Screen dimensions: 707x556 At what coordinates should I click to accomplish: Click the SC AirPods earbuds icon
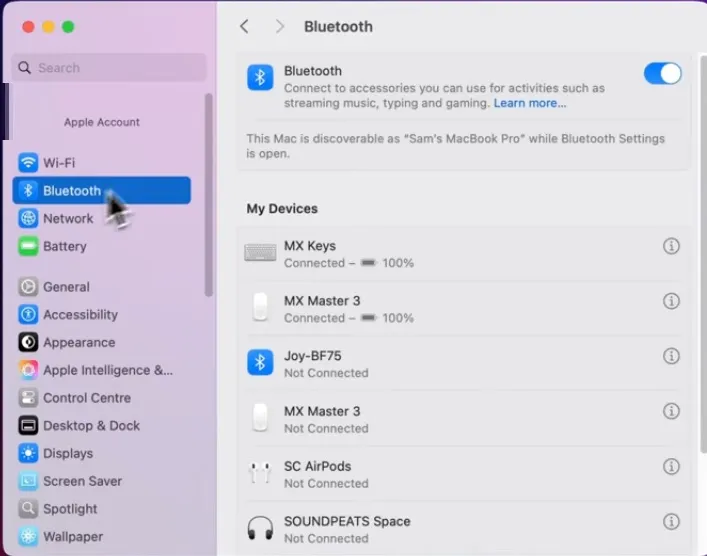point(260,473)
